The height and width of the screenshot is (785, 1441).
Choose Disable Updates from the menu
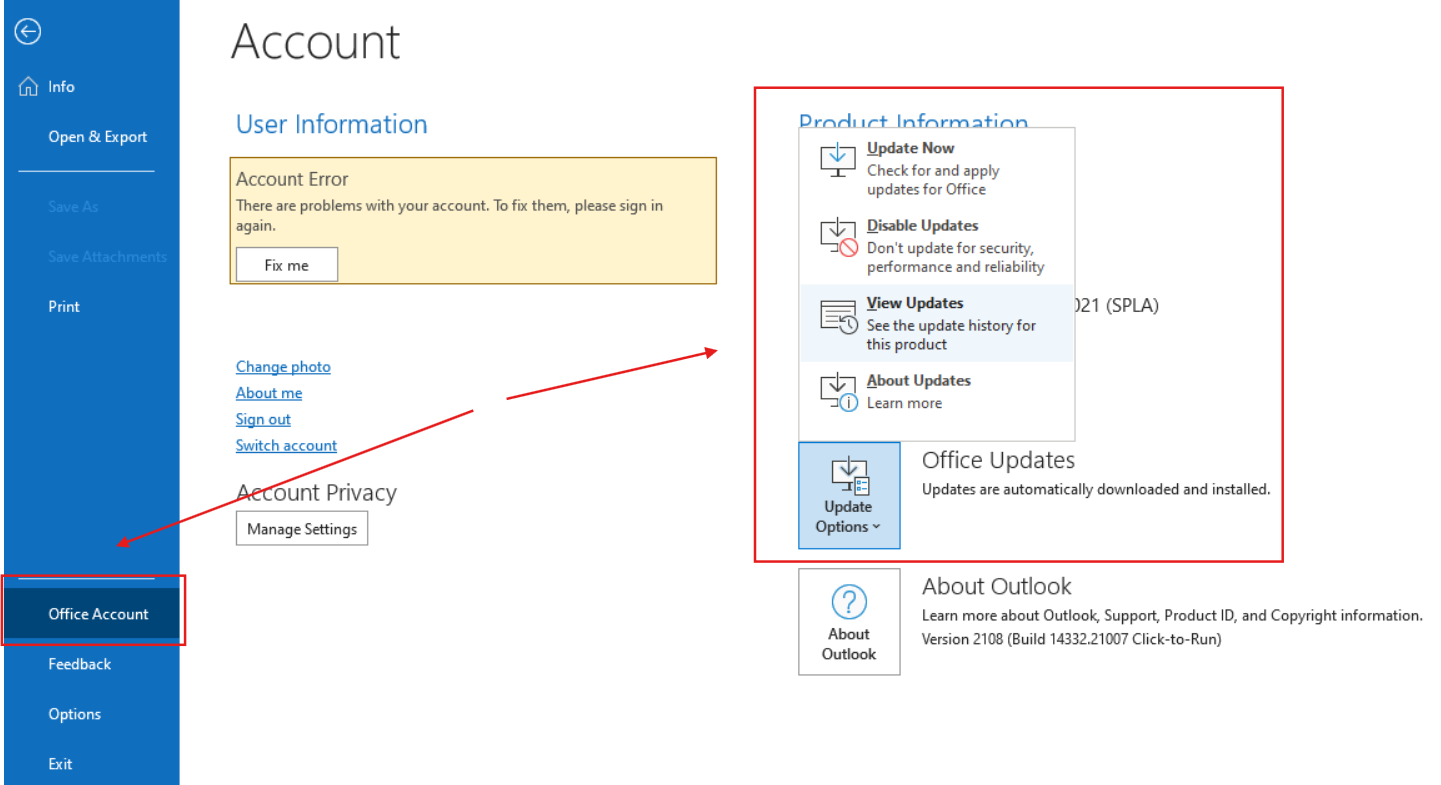coord(937,246)
